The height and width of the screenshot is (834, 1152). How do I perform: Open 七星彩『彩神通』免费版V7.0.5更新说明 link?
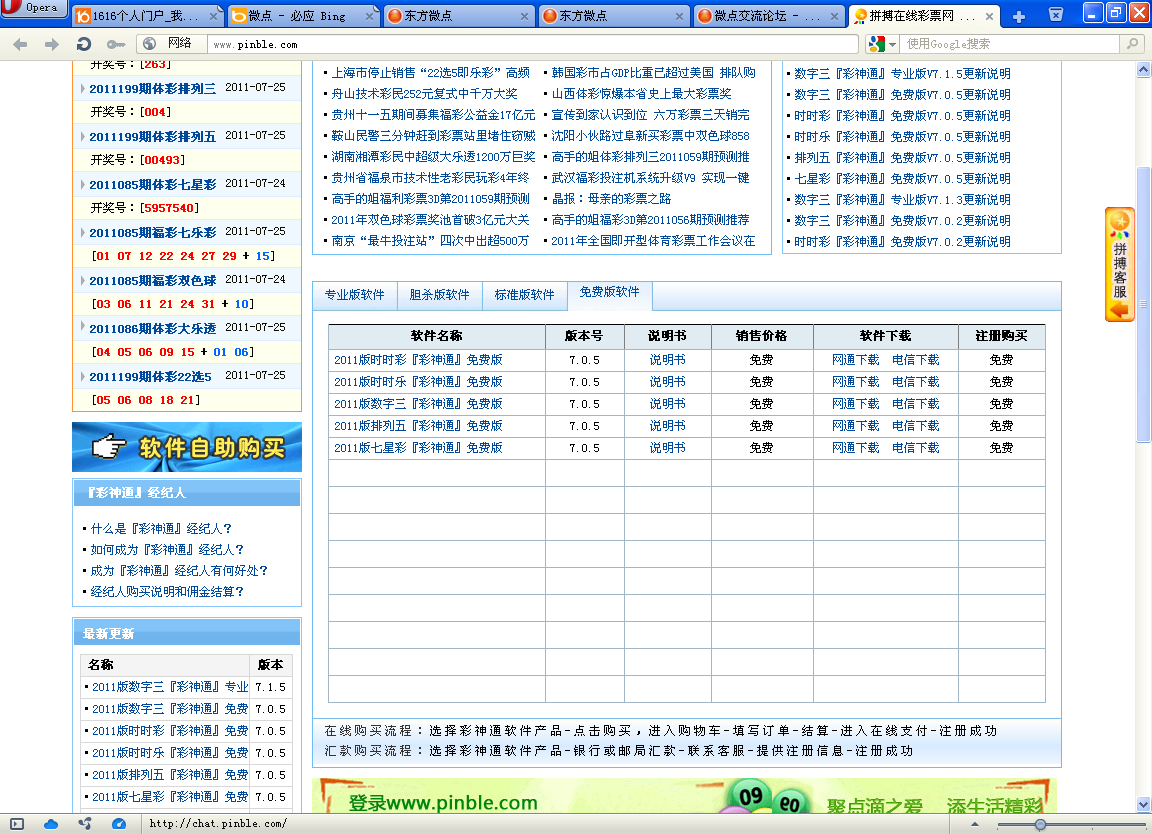(902, 179)
